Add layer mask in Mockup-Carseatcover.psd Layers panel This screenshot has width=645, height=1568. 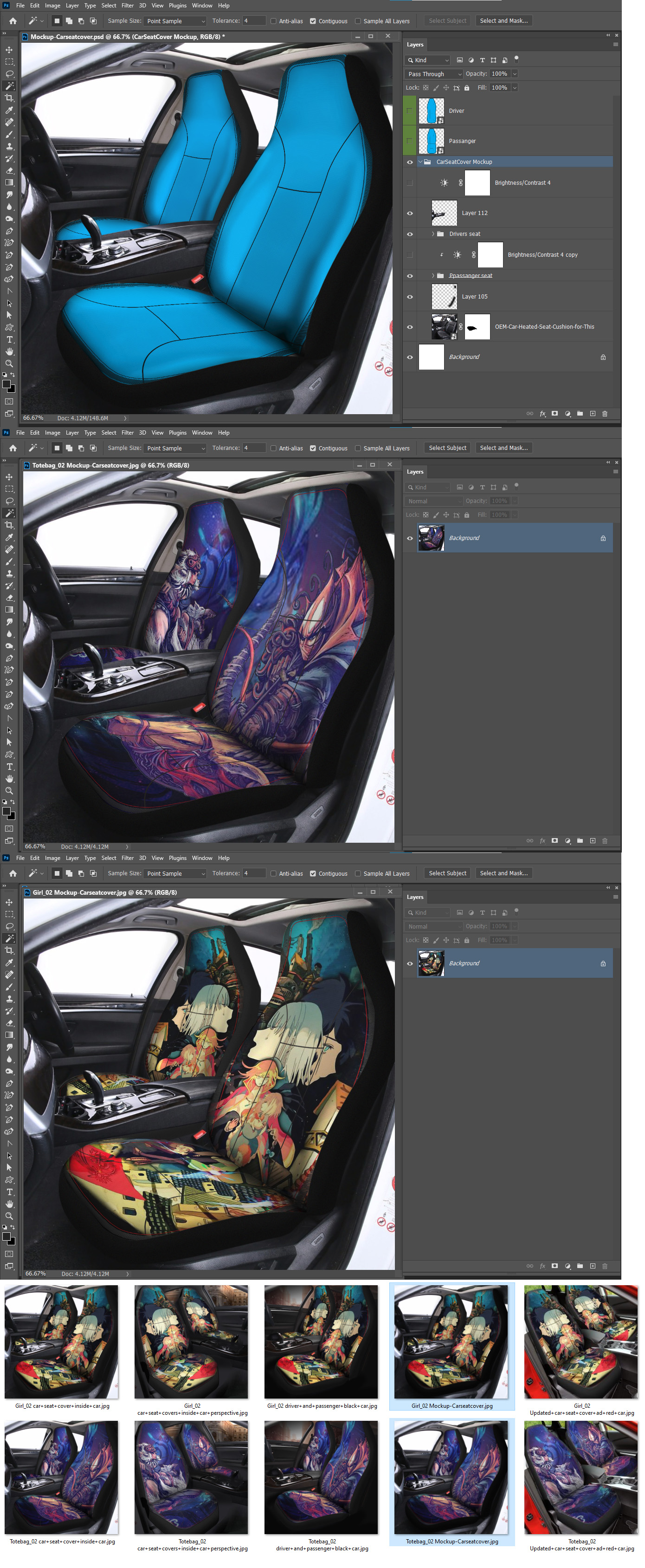[x=555, y=414]
